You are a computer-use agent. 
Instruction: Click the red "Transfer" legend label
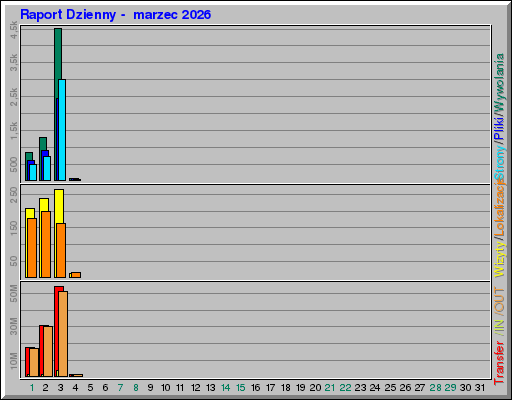point(499,363)
